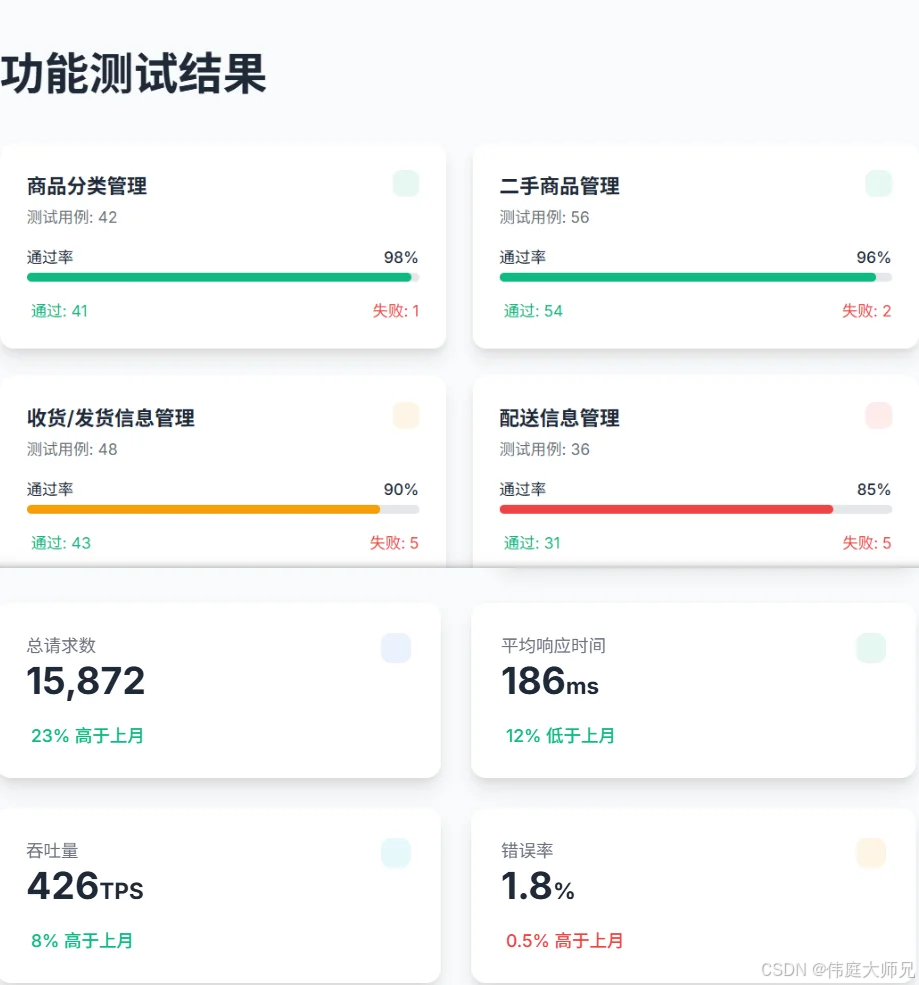The width and height of the screenshot is (919, 985).
Task: Click the 通过: 31 count
Action: point(532,543)
